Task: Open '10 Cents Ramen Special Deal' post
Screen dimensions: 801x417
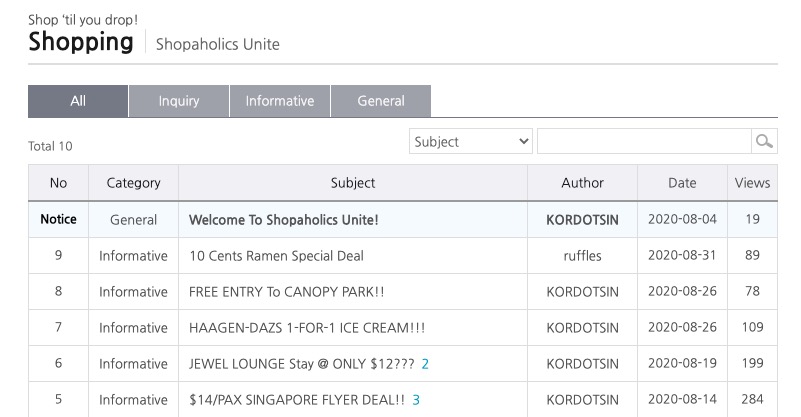Action: (276, 256)
